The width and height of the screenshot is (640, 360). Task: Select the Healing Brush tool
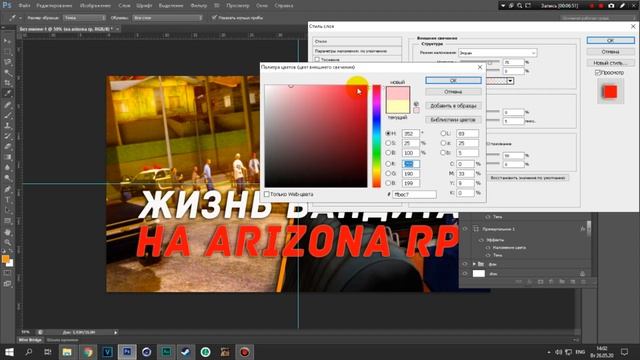[7, 105]
